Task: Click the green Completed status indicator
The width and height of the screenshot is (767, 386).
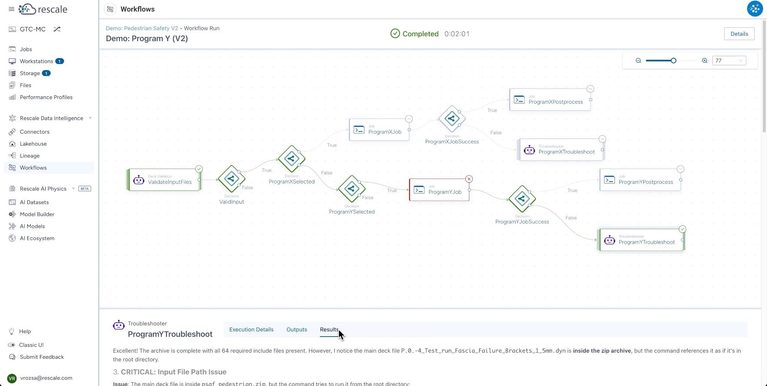Action: pos(414,34)
